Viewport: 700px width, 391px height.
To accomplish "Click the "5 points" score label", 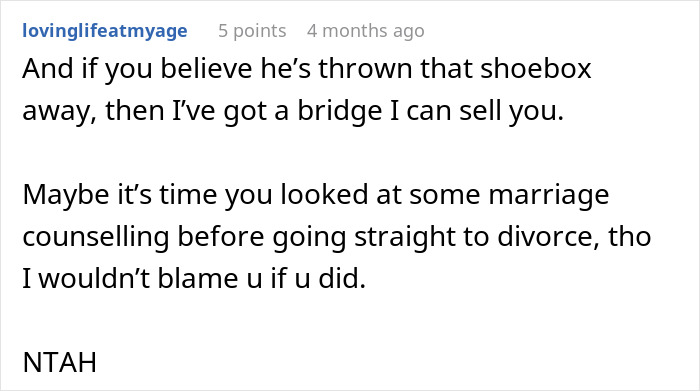I will (x=252, y=31).
